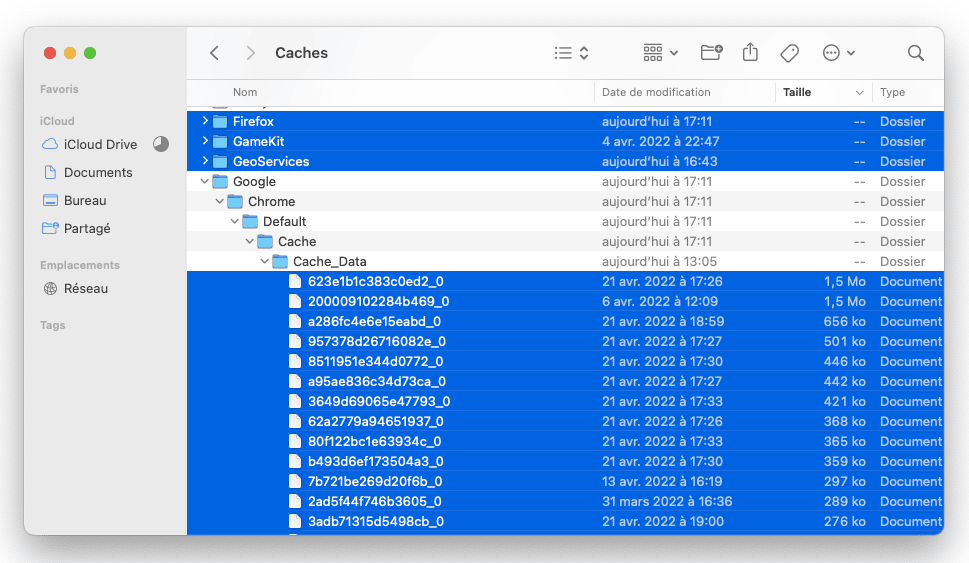Select the Cache_Data folder icon
The image size is (969, 563).
point(280,261)
